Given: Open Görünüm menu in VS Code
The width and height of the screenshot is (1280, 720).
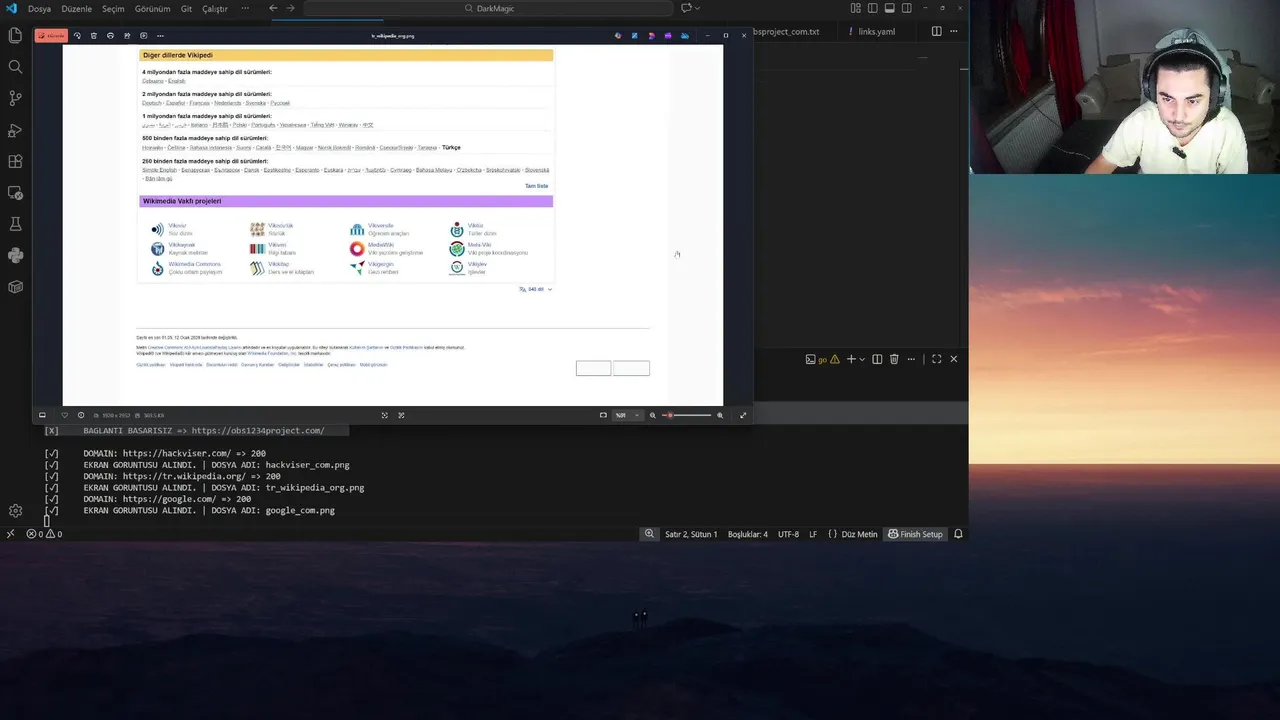Looking at the screenshot, I should coord(153,9).
